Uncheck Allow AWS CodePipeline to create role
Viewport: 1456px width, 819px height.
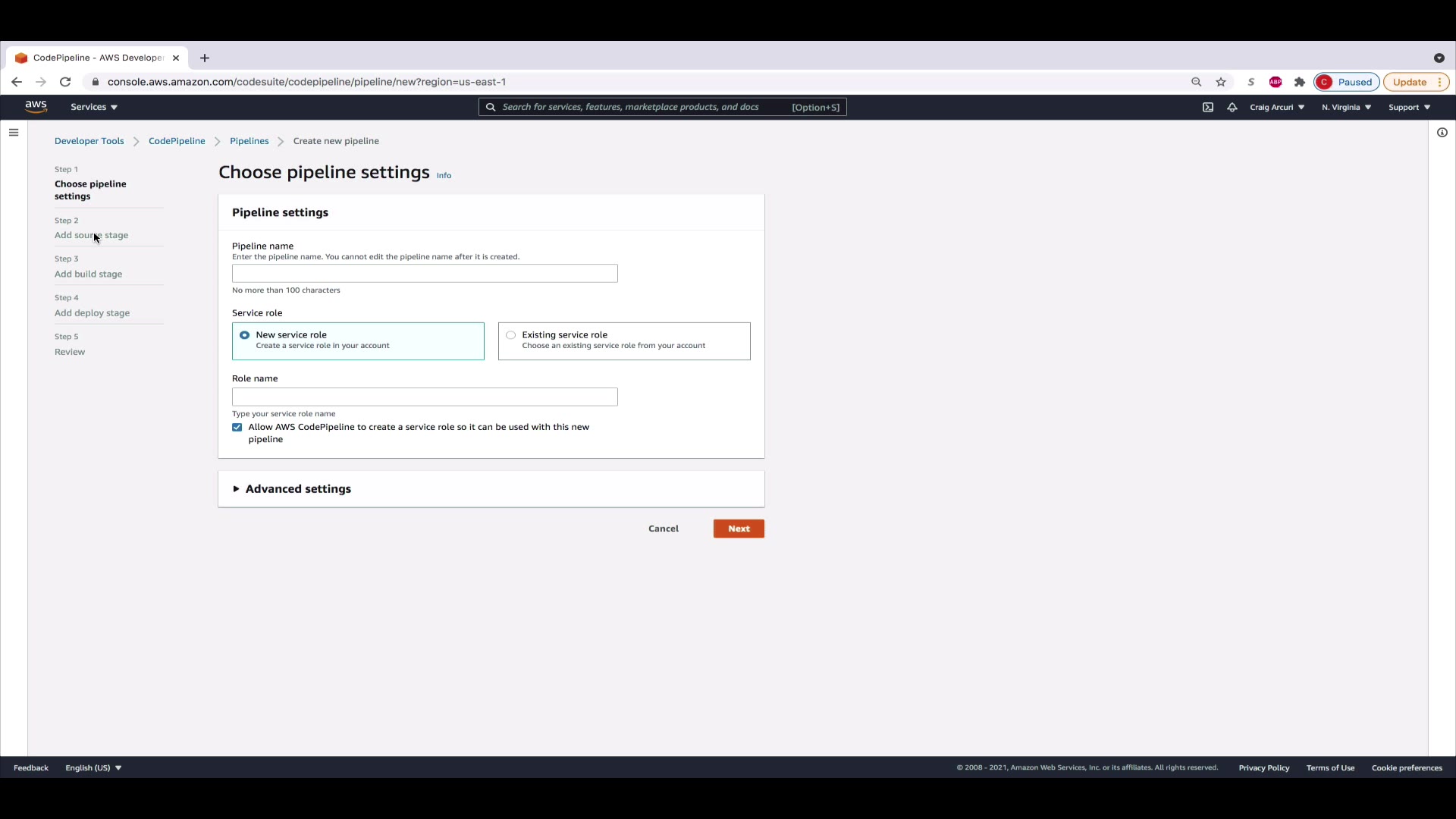237,428
